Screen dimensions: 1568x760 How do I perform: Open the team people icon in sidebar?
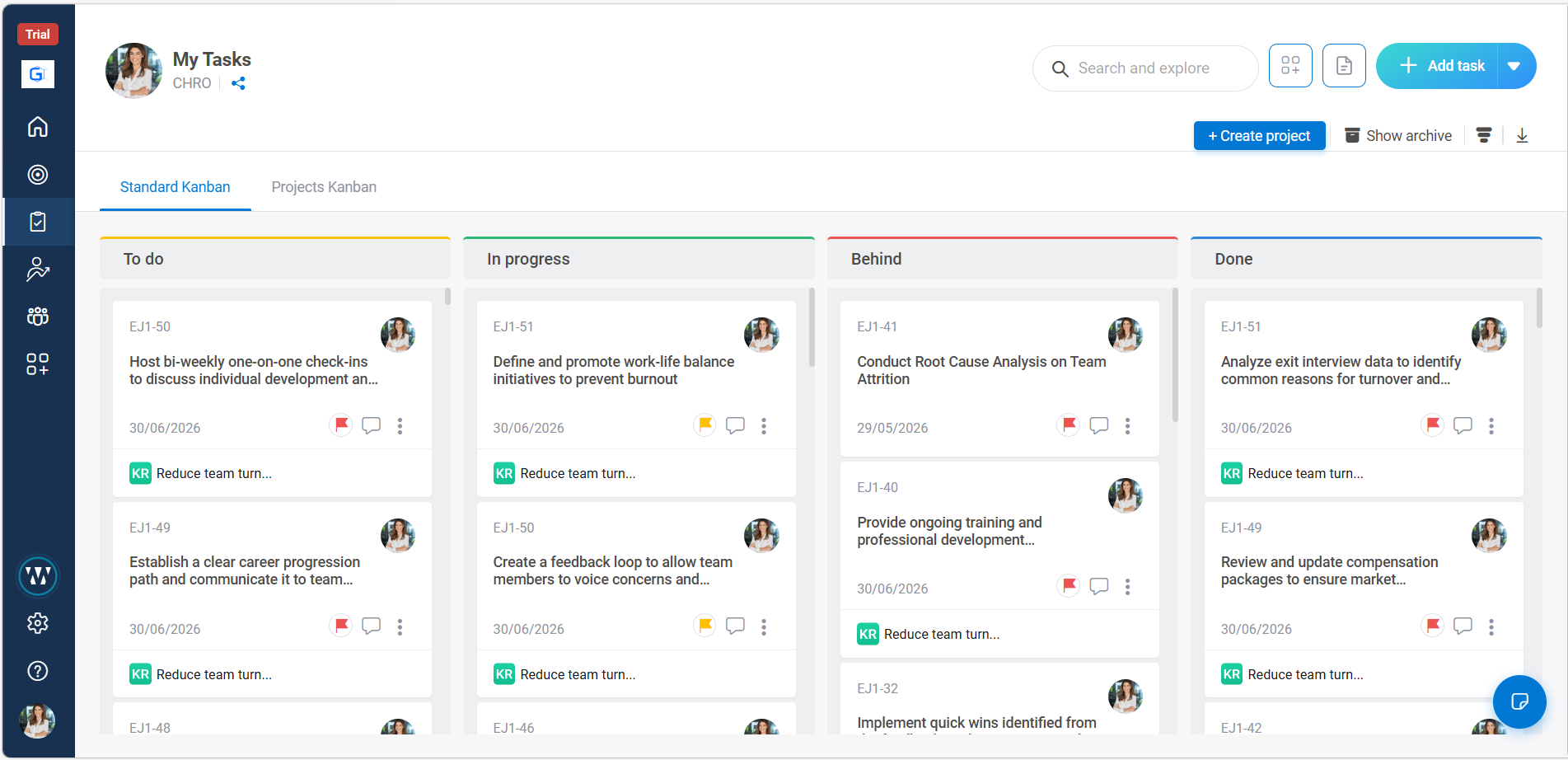point(38,317)
